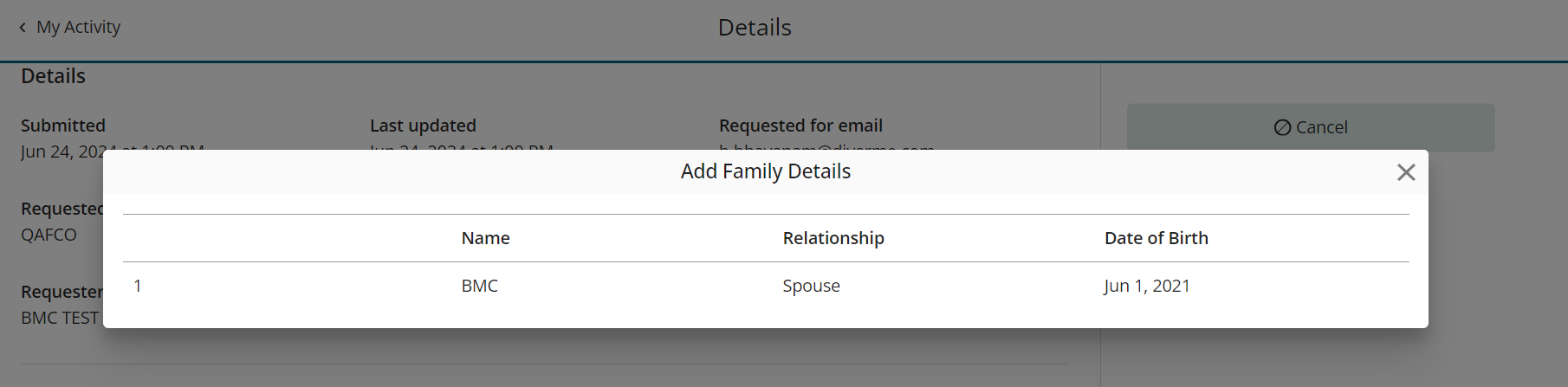
Task: Click the Requested for email label
Action: point(800,126)
